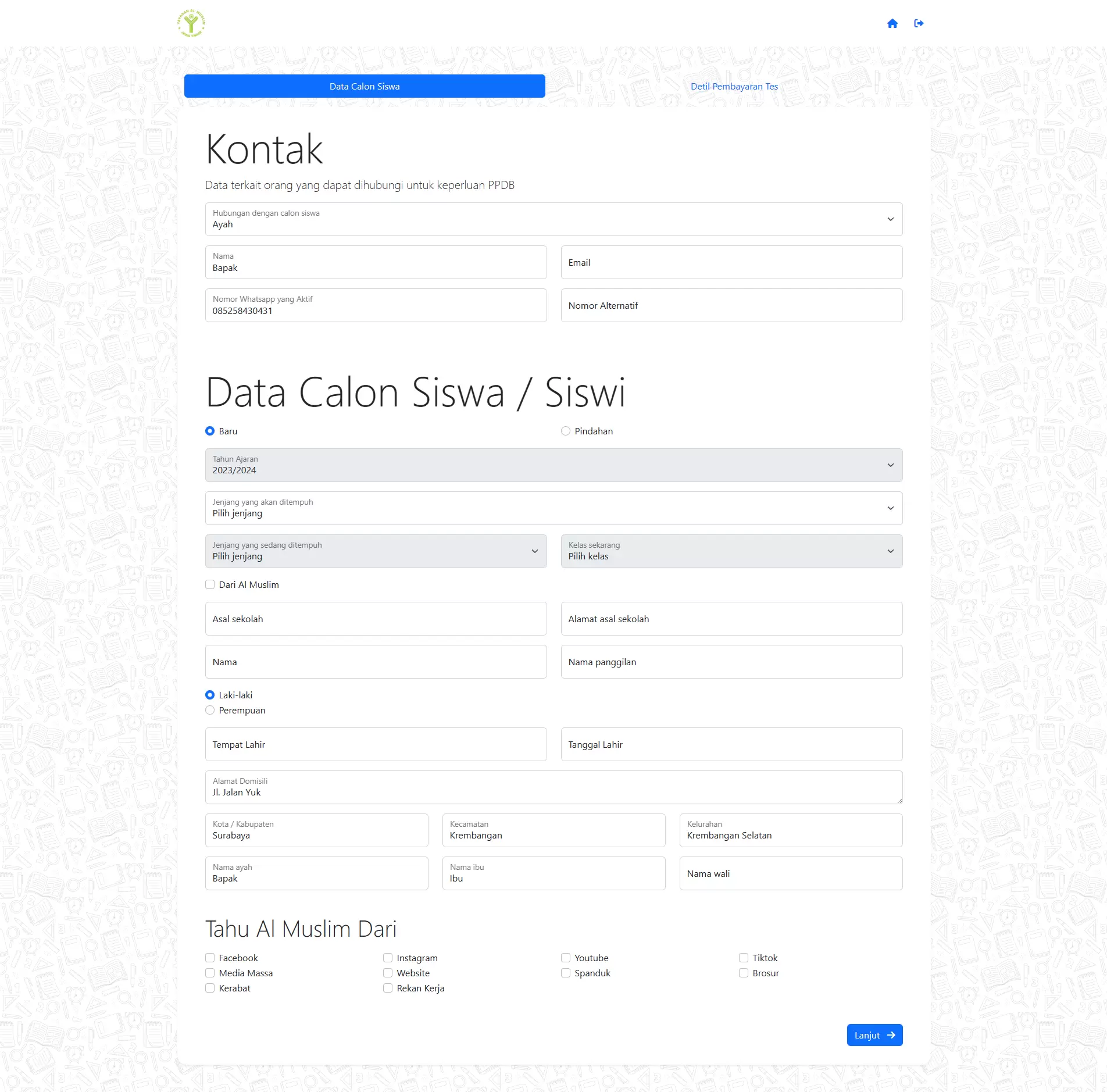Screen dimensions: 1107x1092
Task: Focus the Nama panggilan field
Action: pyautogui.click(x=731, y=662)
